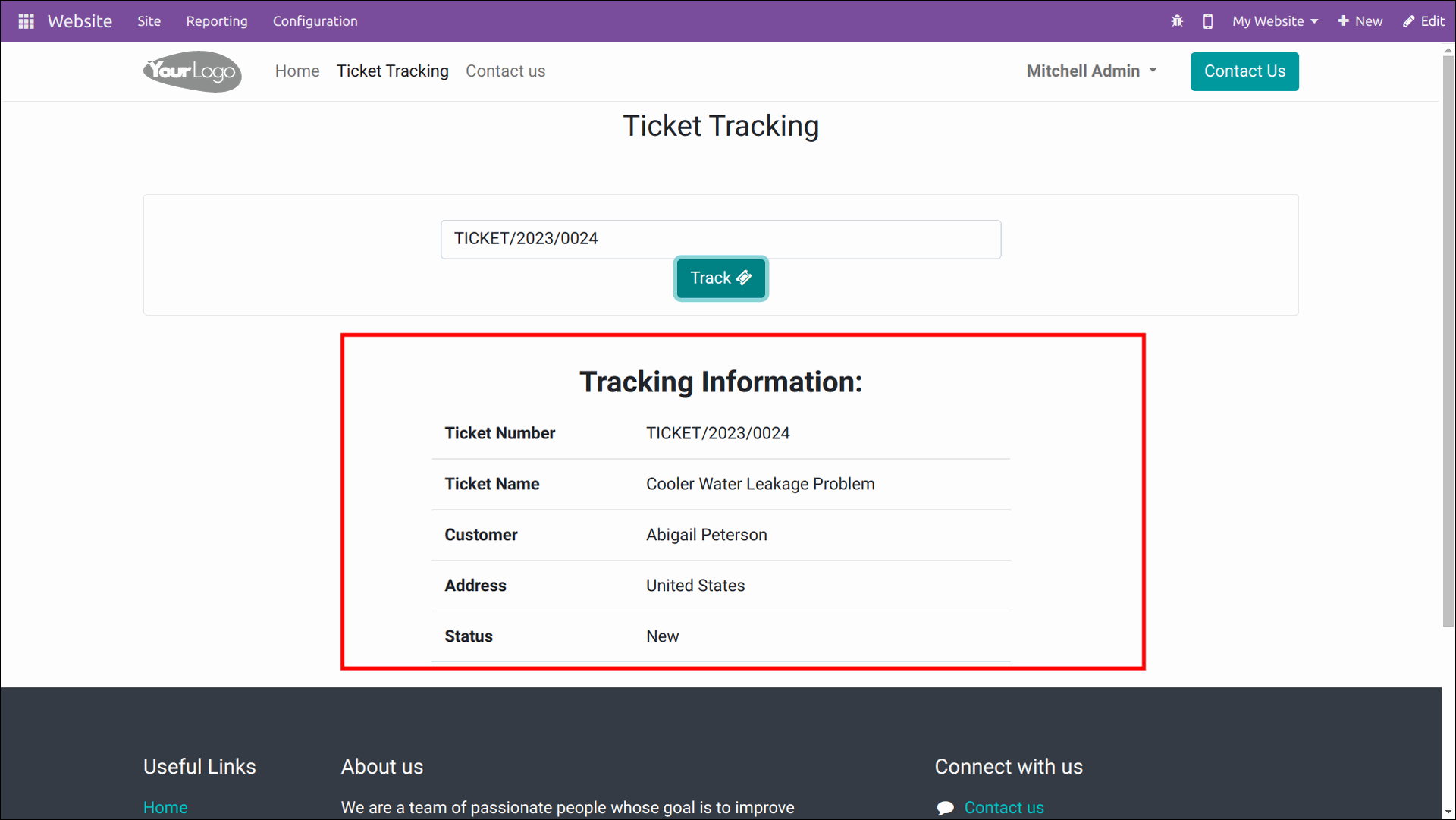The width and height of the screenshot is (1456, 820).
Task: Click the teal Contact Us button
Action: (x=1244, y=71)
